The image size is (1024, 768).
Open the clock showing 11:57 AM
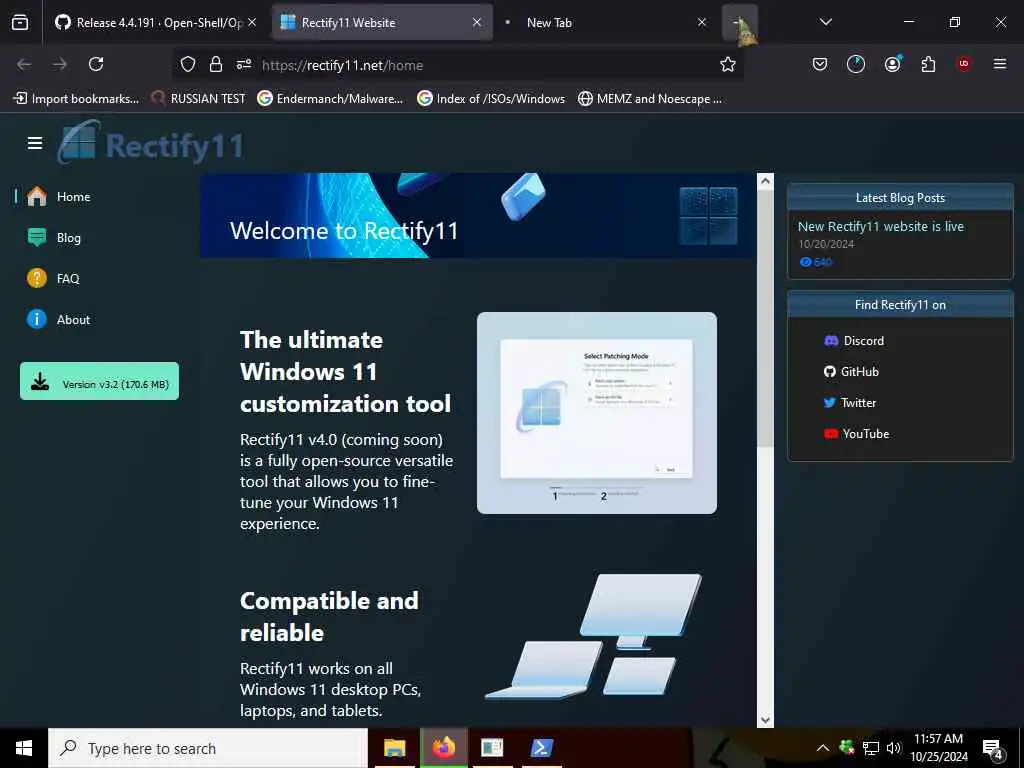click(x=938, y=748)
